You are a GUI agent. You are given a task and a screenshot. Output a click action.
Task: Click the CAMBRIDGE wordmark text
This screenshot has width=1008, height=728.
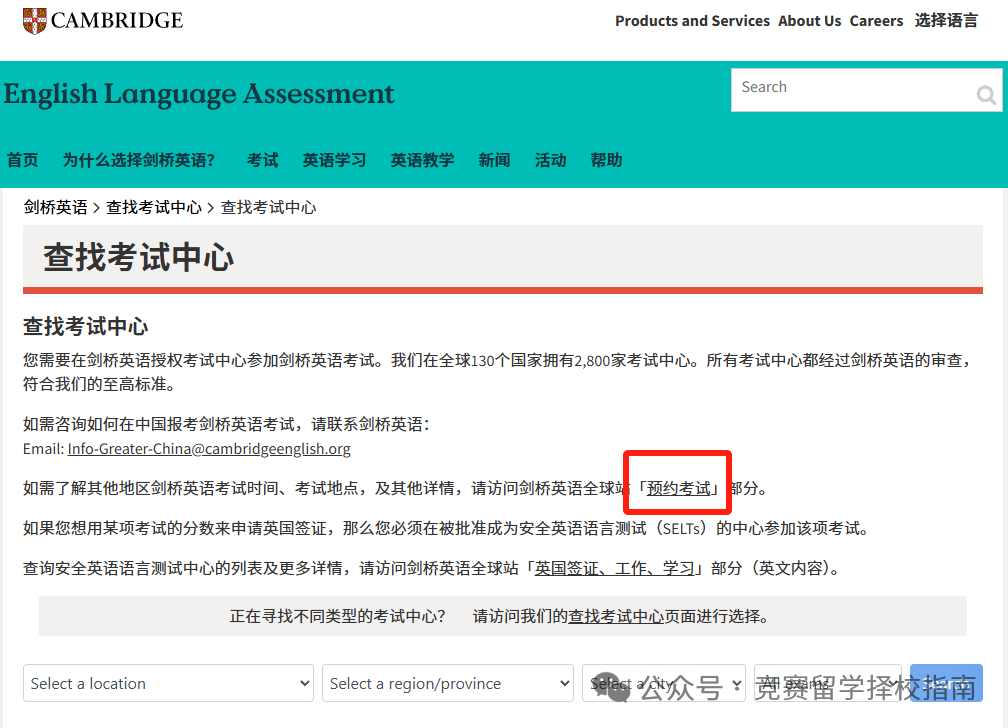pos(117,21)
